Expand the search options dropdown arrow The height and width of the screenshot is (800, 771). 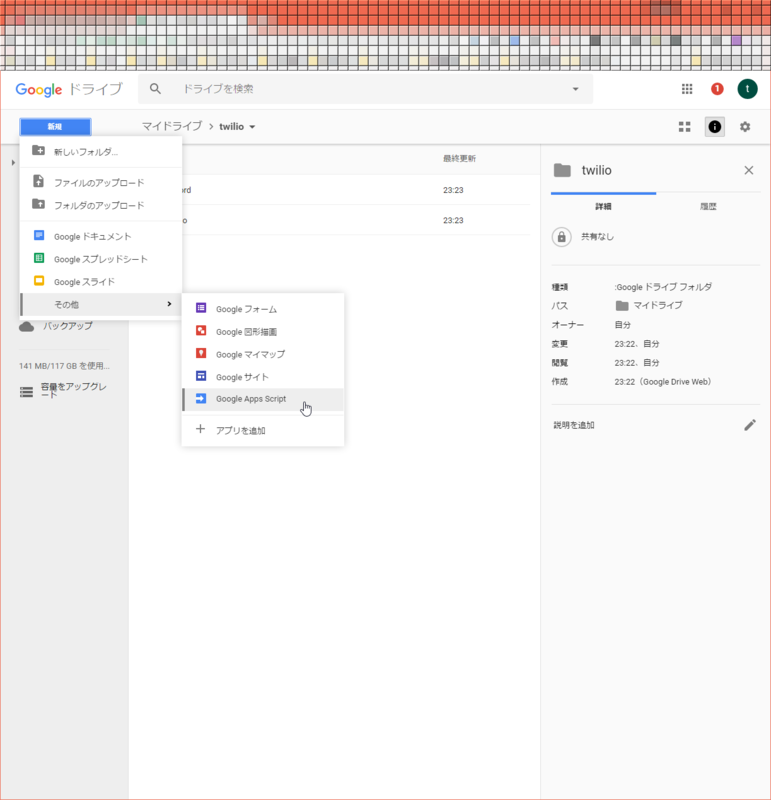click(x=575, y=89)
